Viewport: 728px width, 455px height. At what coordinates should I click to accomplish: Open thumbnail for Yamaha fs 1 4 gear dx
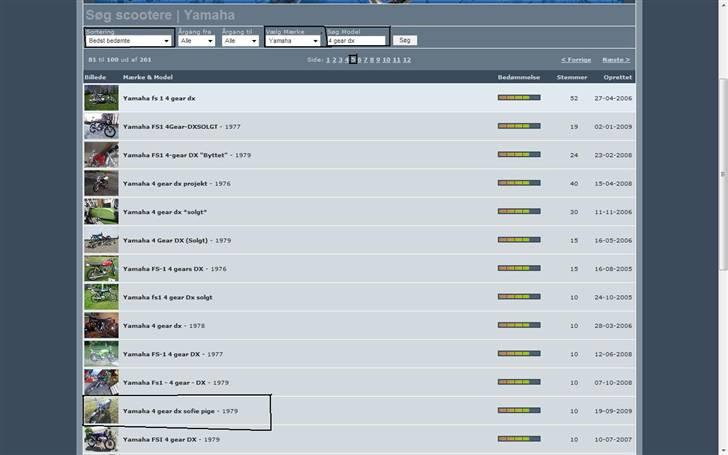(101, 98)
